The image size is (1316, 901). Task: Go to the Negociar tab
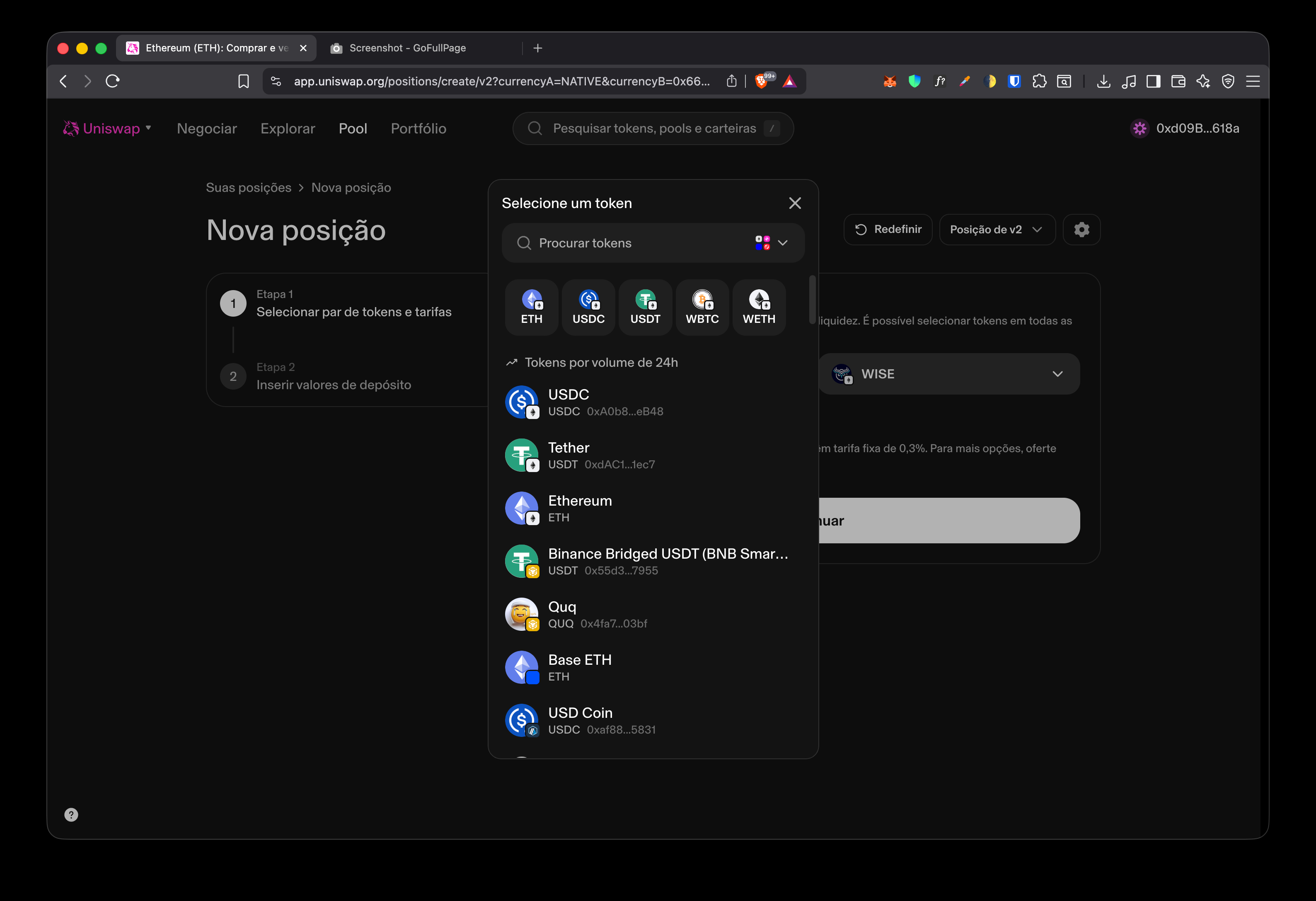[207, 128]
